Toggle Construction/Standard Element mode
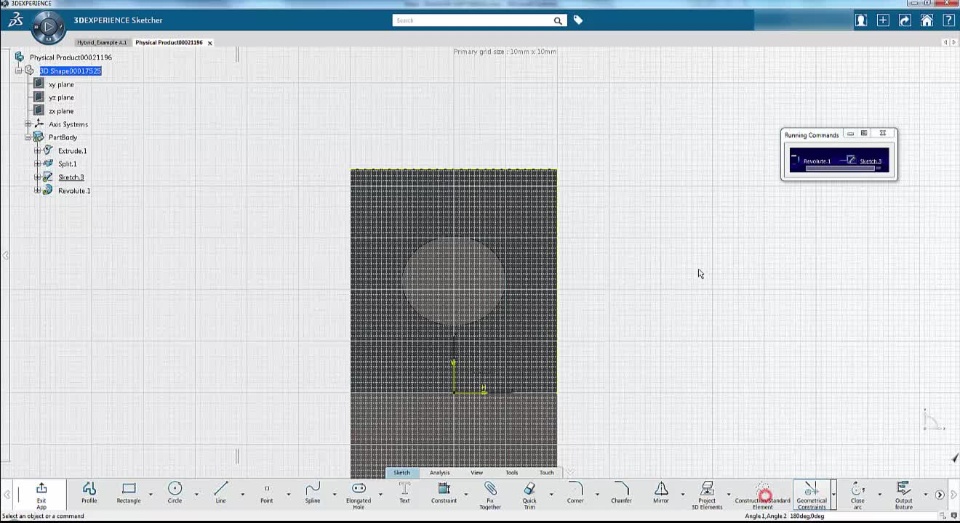The width and height of the screenshot is (960, 523). 763,495
